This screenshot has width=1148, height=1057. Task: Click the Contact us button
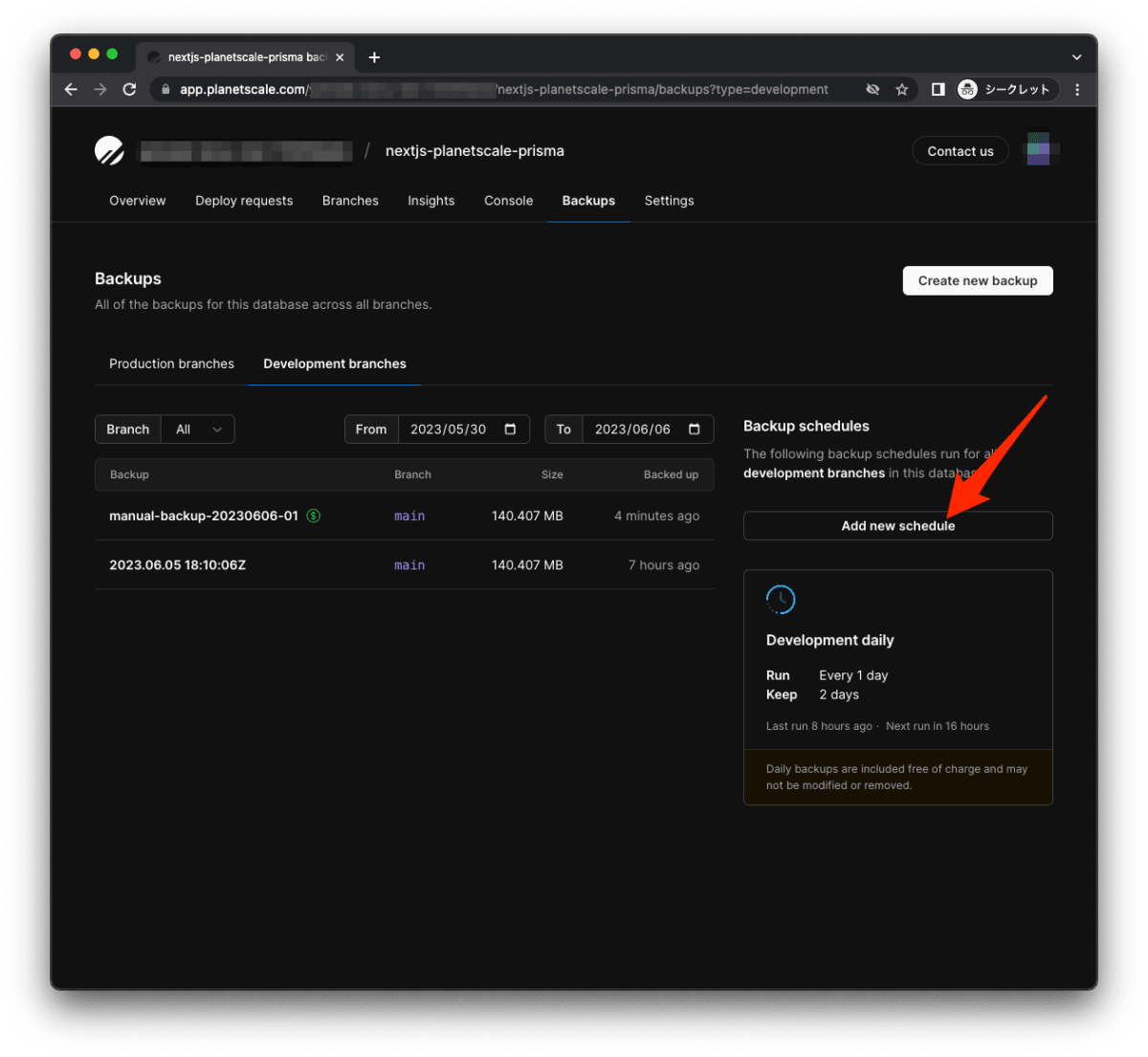point(960,151)
